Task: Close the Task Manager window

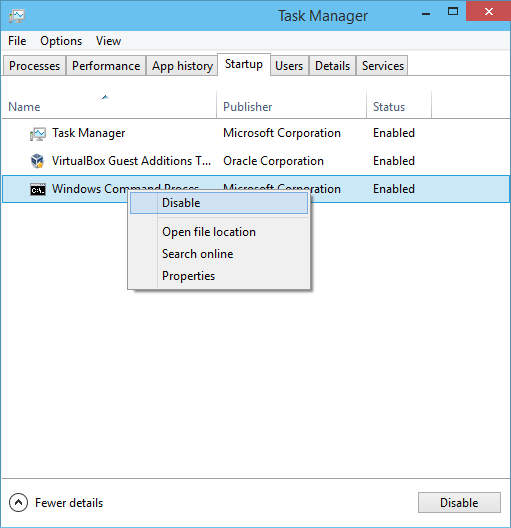Action: pos(488,11)
